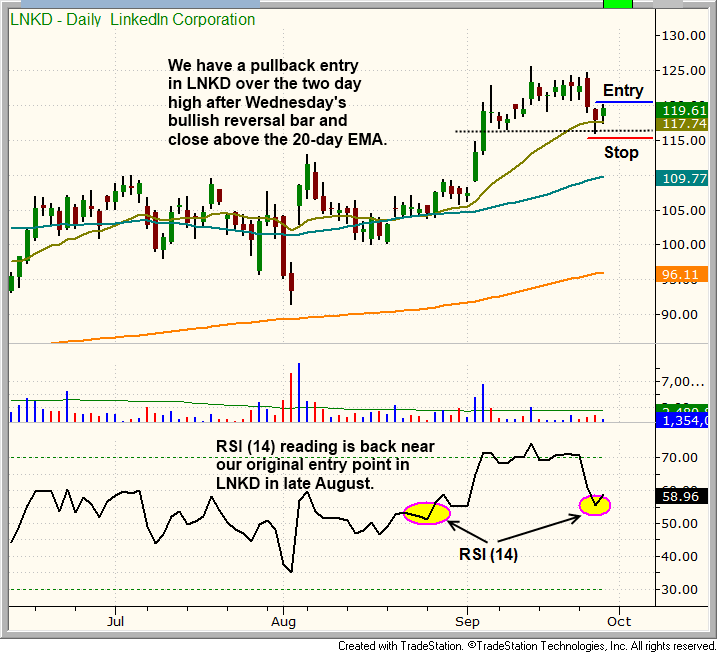This screenshot has height=652, width=717.
Task: Click the Stop annotation label
Action: click(x=621, y=152)
